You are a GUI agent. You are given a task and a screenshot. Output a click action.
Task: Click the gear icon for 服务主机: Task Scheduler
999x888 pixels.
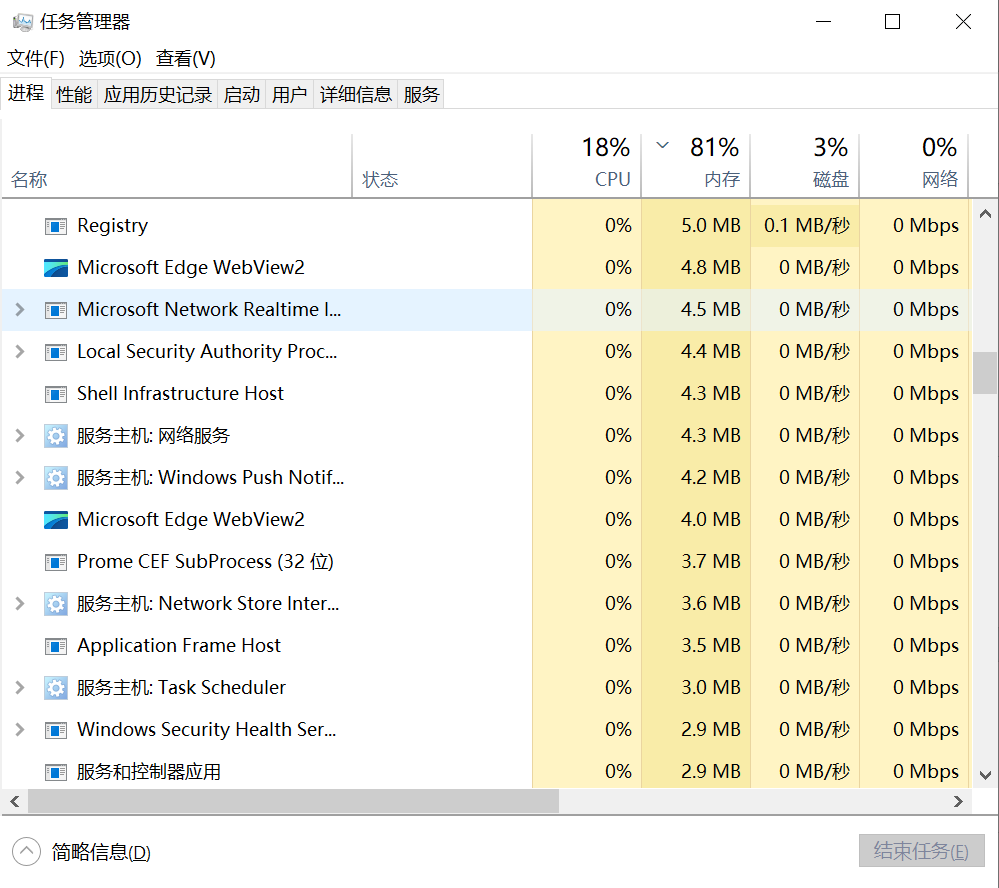[55, 689]
